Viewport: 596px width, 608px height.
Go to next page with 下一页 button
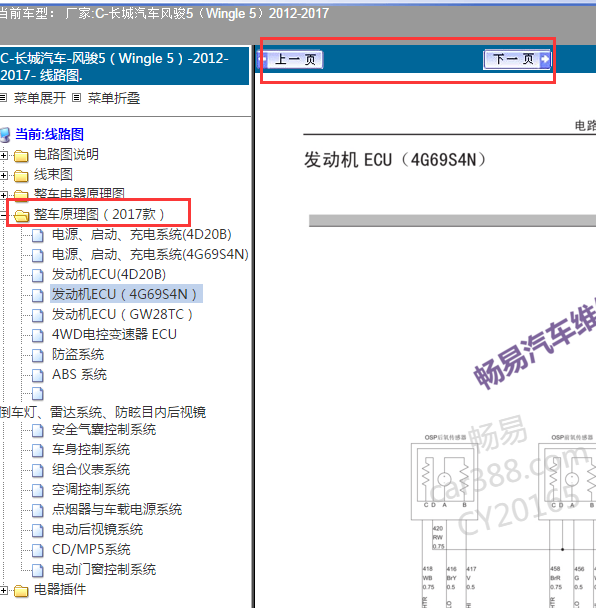tap(517, 59)
